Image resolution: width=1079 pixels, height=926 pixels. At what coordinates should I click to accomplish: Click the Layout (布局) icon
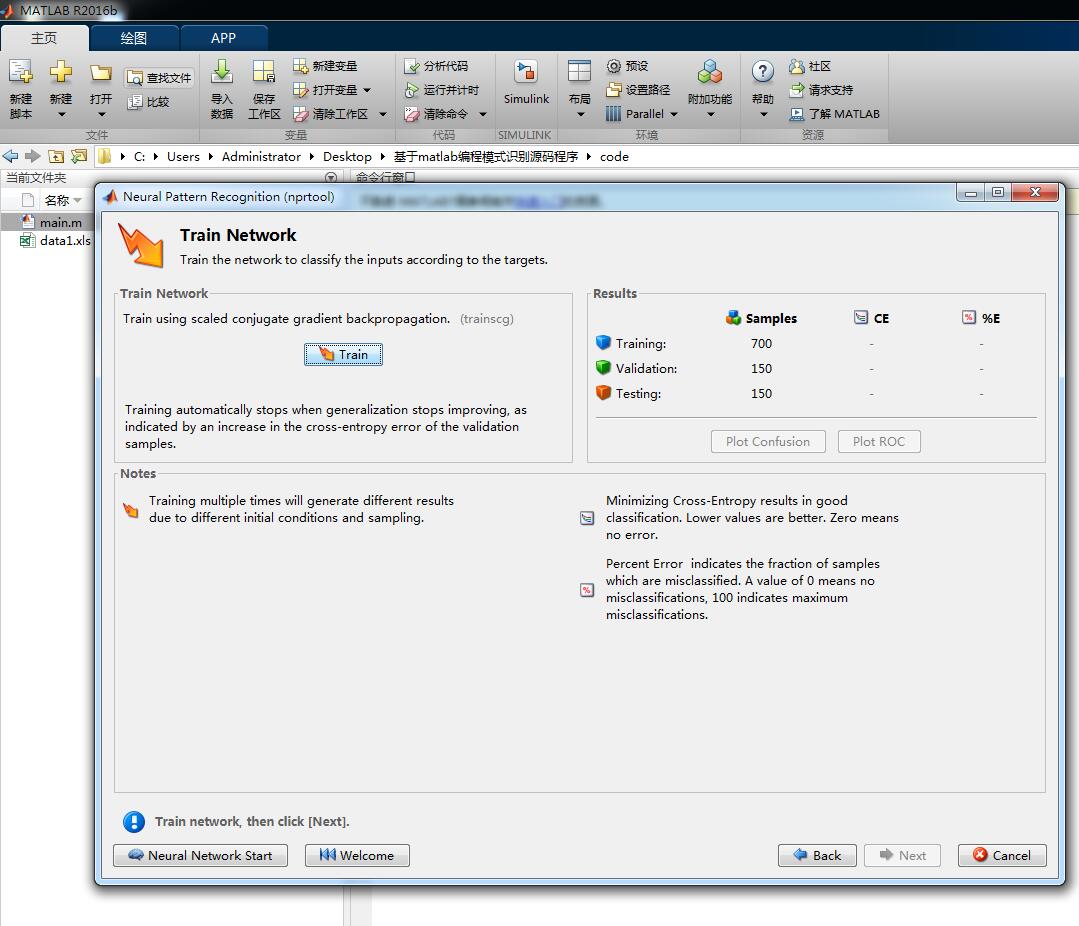579,72
